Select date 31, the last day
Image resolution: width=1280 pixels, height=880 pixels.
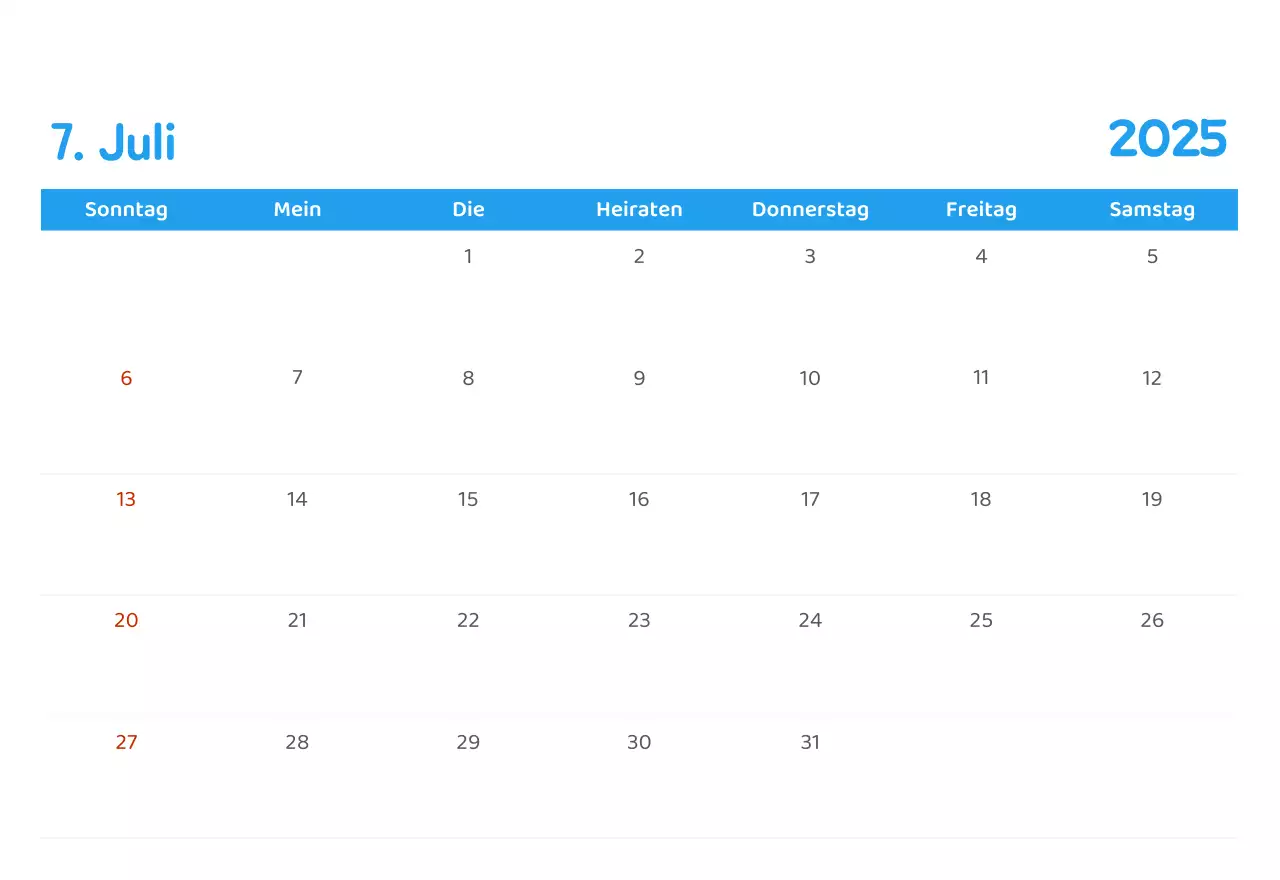(810, 742)
